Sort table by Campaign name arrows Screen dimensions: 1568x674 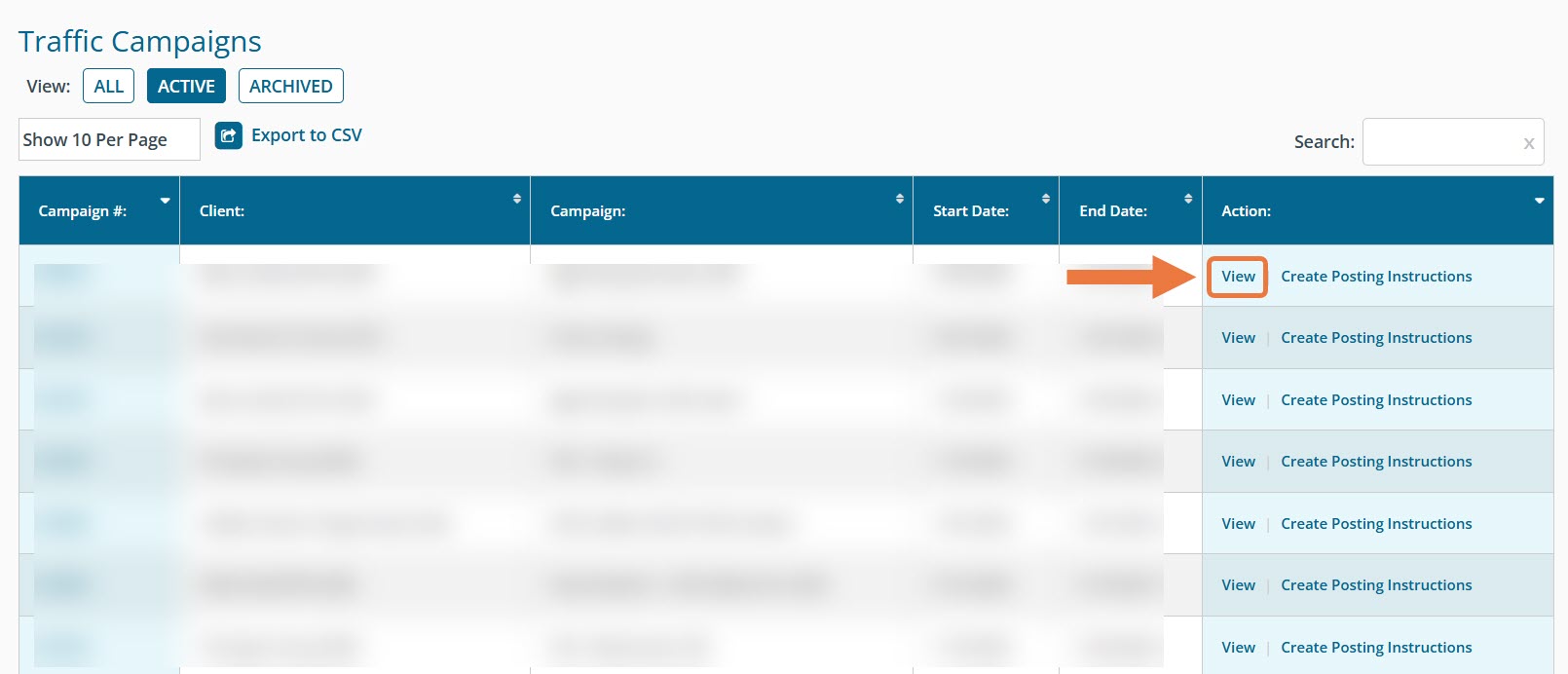pos(900,199)
